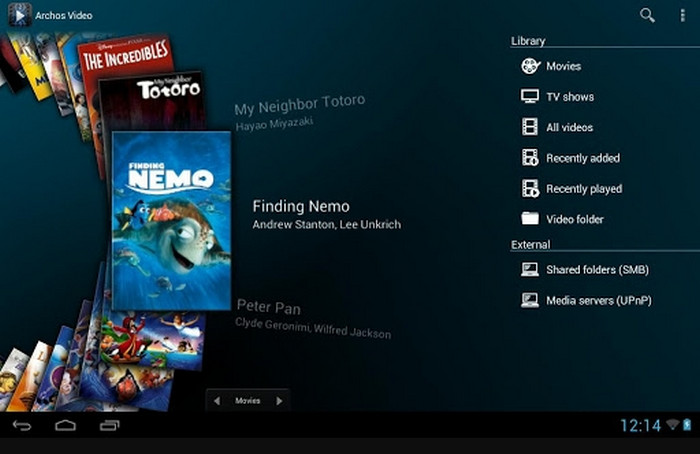This screenshot has width=700, height=454.
Task: Open the Movies library entry
Action: pyautogui.click(x=605, y=67)
